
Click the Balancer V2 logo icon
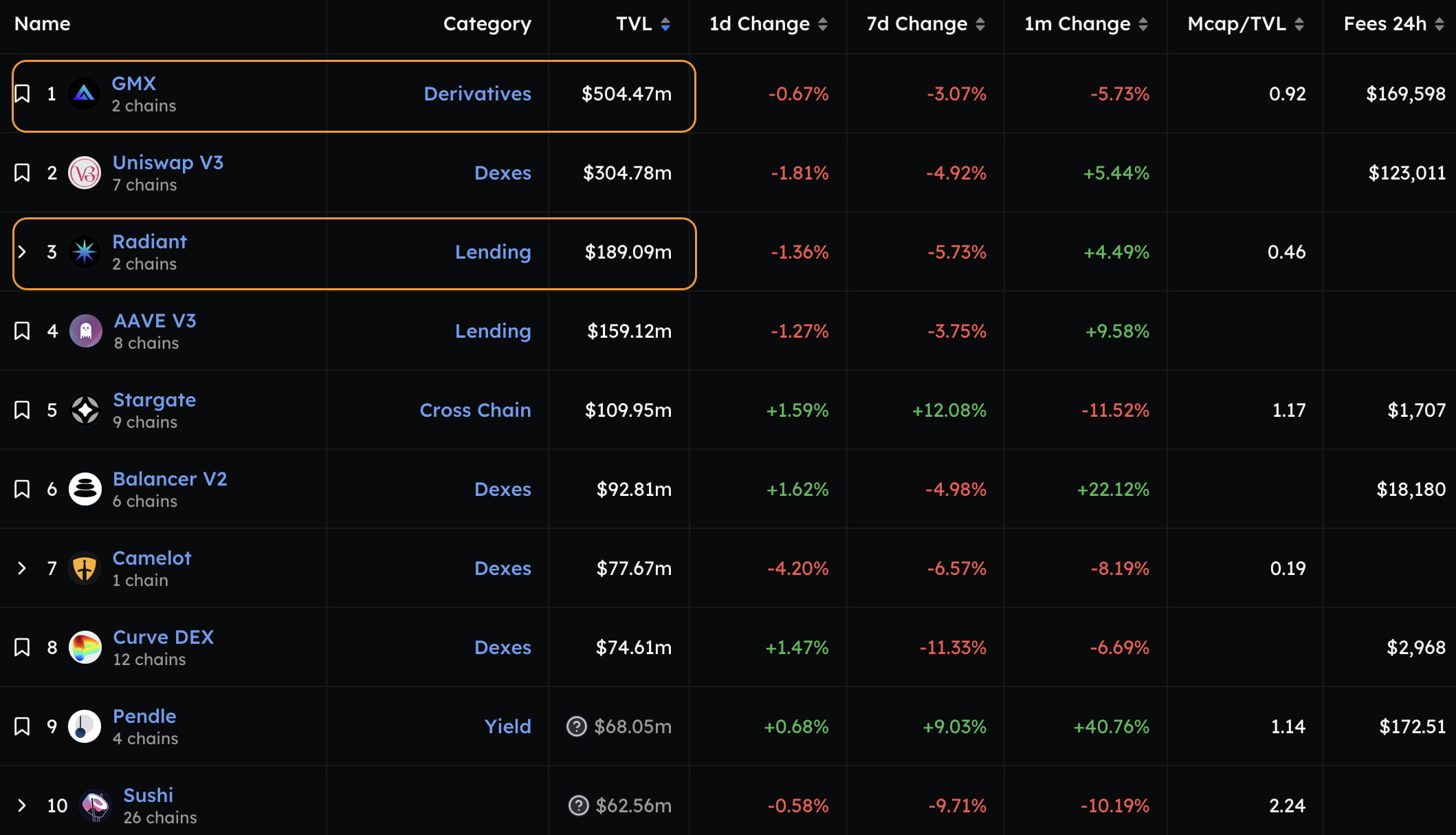tap(85, 489)
